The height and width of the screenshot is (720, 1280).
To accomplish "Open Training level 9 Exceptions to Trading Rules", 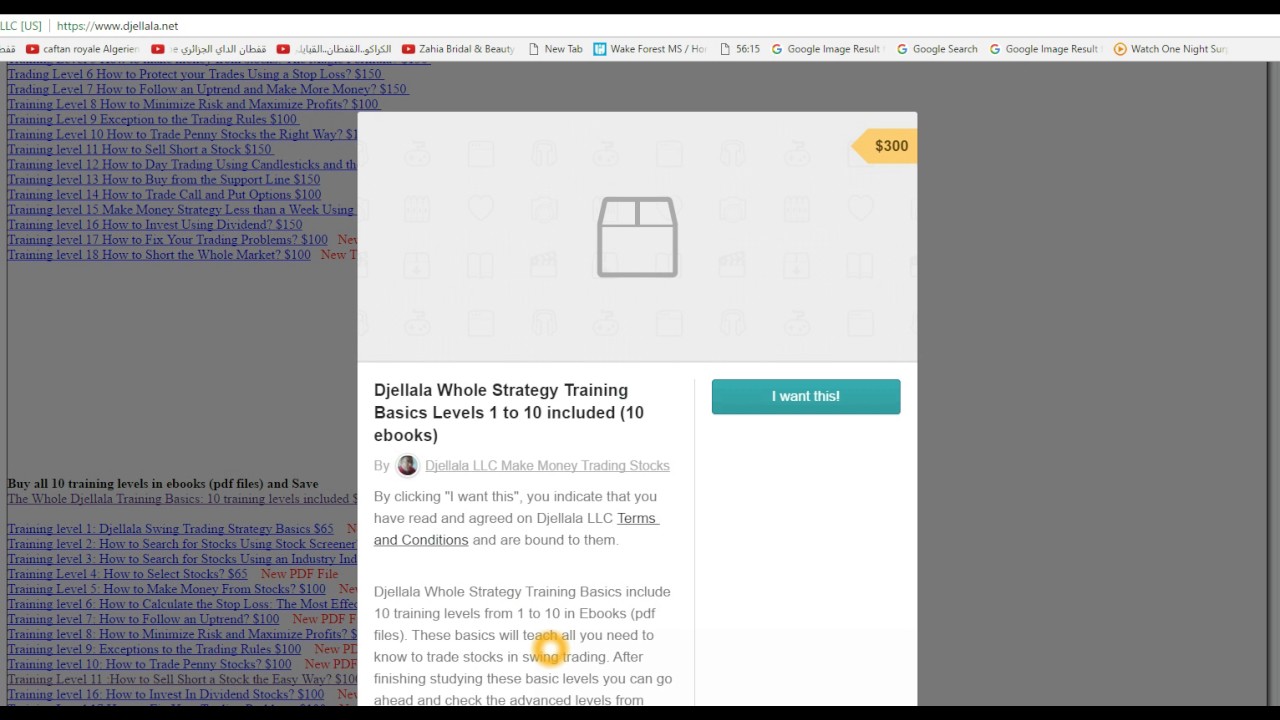I will pos(154,648).
